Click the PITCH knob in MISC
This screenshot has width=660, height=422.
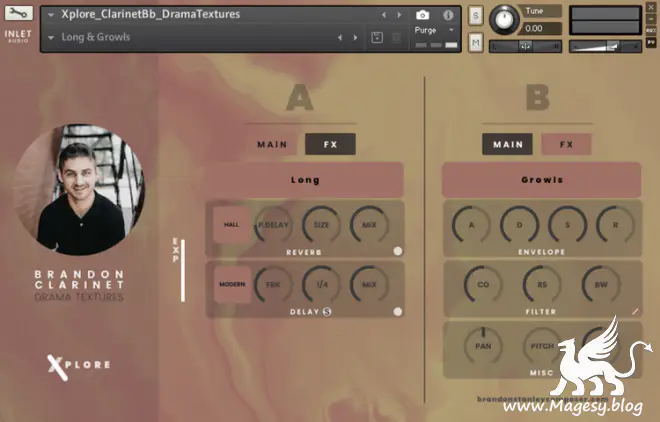pos(542,346)
